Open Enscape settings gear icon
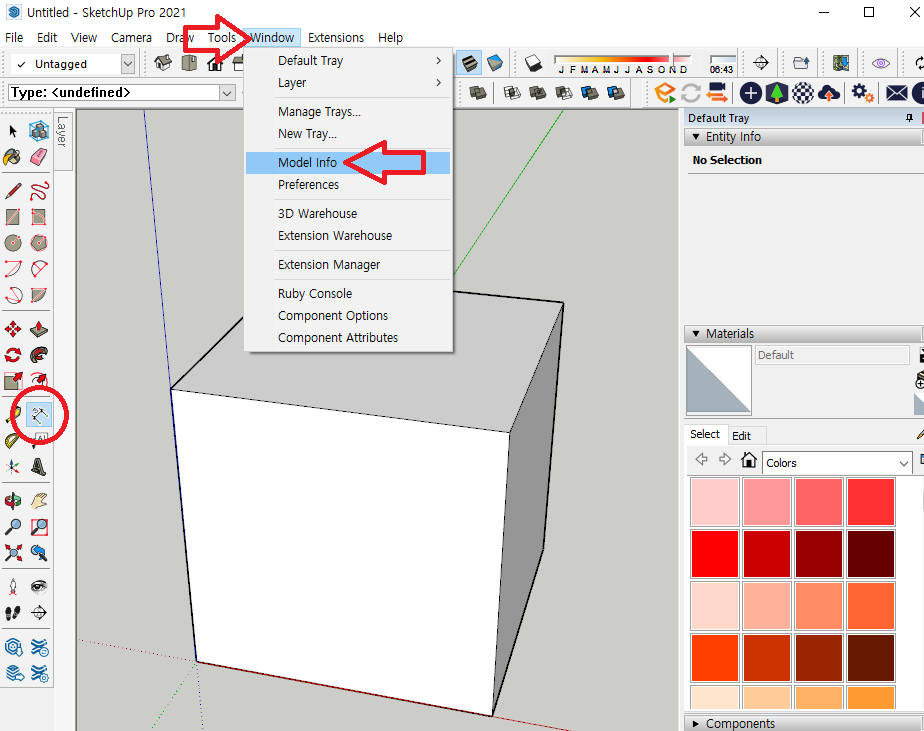Image resolution: width=924 pixels, height=731 pixels. [863, 93]
